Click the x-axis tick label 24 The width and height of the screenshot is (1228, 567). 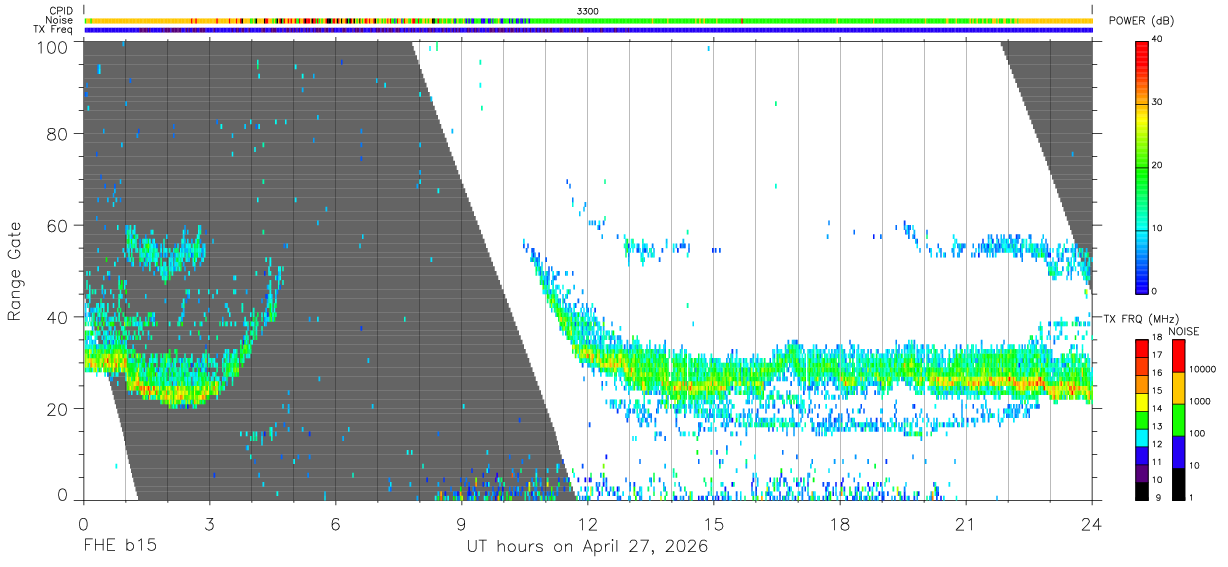[1092, 523]
